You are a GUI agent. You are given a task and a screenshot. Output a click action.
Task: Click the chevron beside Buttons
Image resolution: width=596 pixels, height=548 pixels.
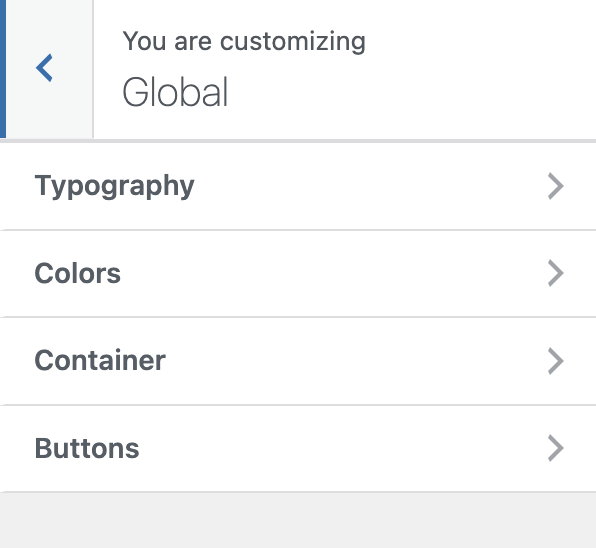tap(555, 448)
